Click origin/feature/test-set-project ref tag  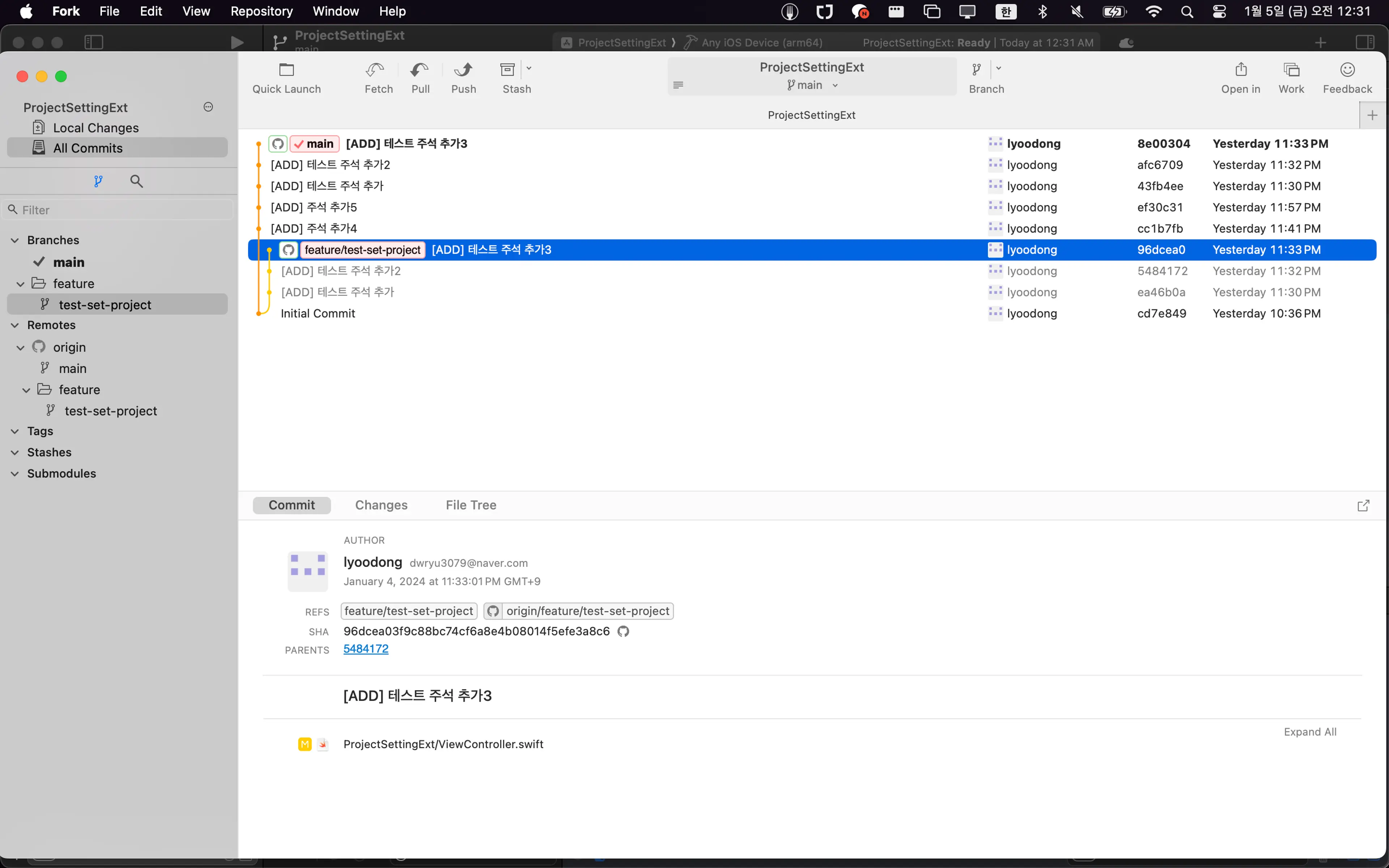click(x=578, y=611)
